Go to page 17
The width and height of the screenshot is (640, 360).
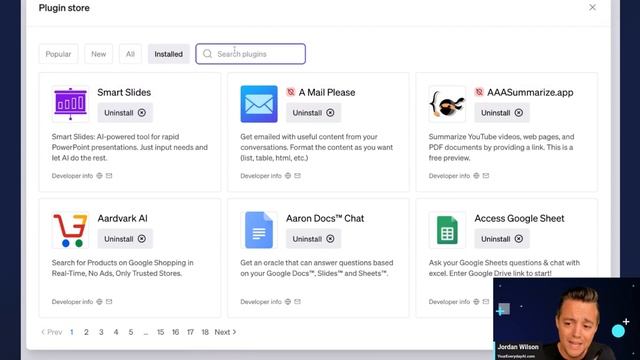click(x=190, y=332)
